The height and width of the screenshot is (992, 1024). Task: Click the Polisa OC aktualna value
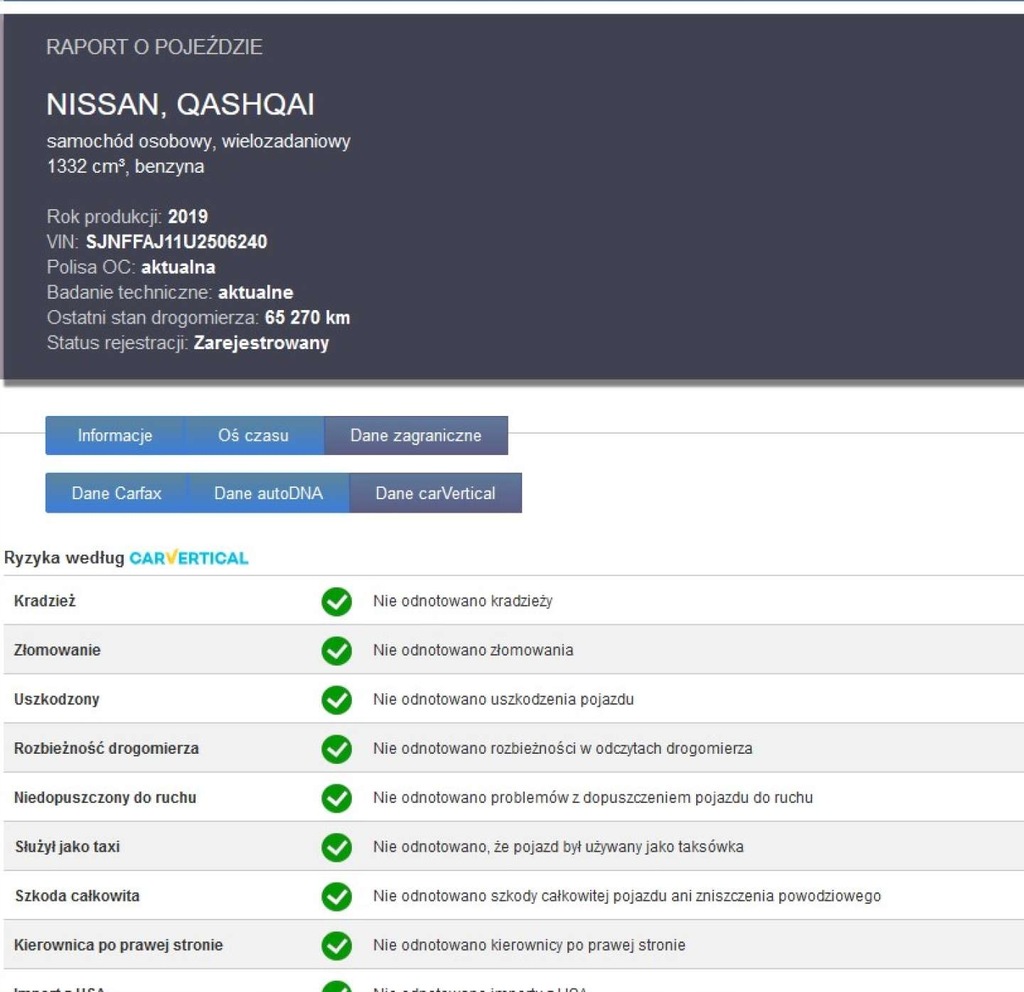tap(178, 267)
